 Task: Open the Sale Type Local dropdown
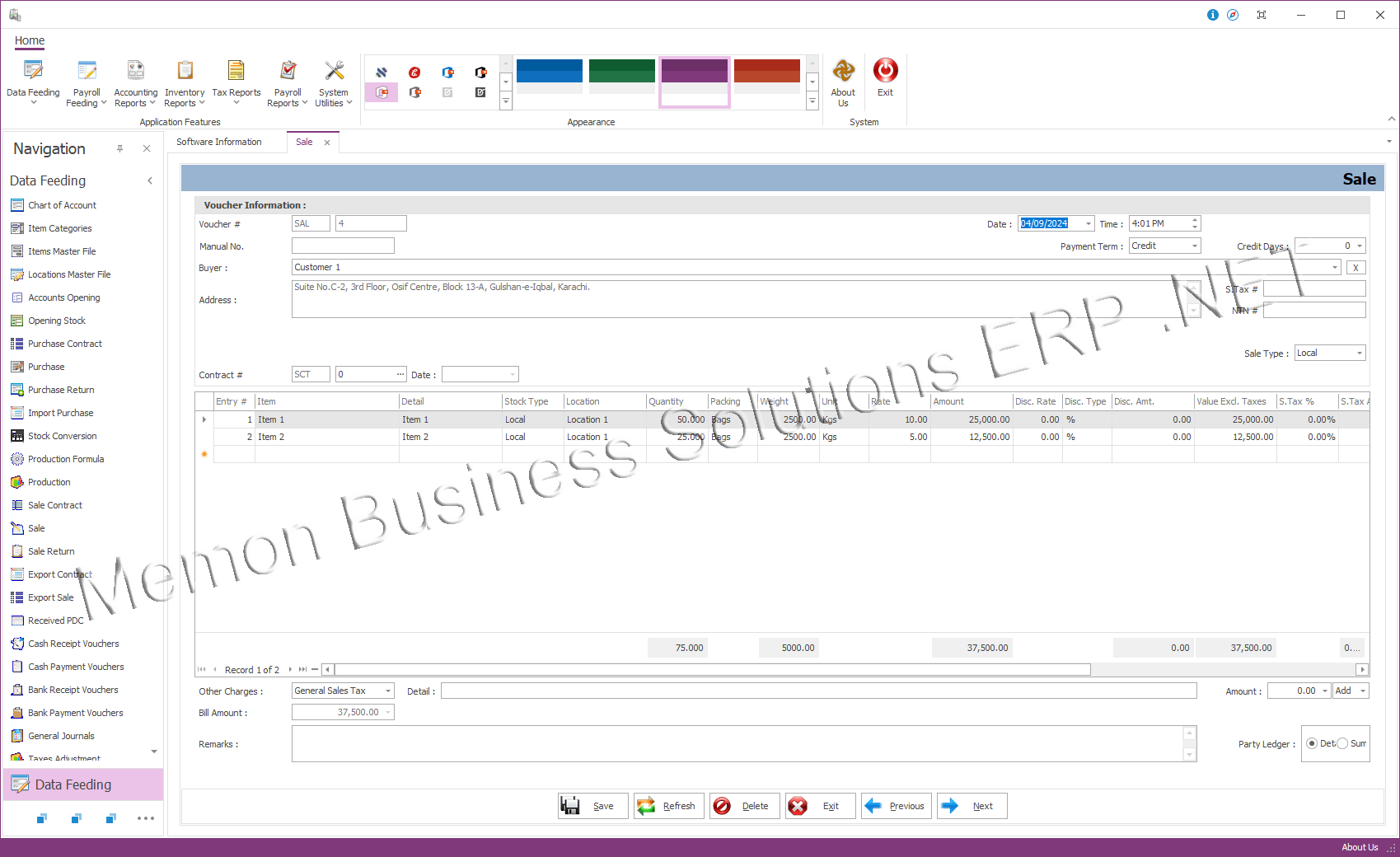coord(1360,353)
